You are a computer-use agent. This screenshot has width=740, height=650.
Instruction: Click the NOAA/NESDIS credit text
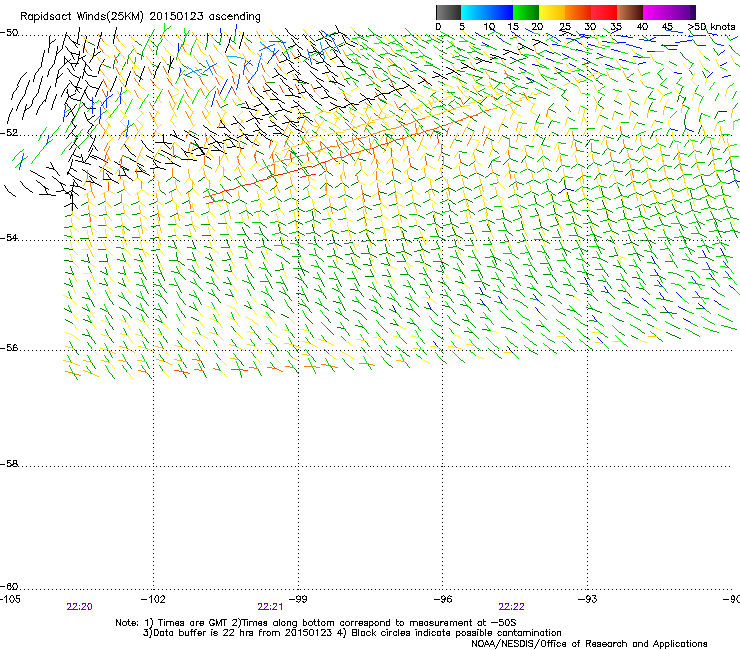pos(589,643)
